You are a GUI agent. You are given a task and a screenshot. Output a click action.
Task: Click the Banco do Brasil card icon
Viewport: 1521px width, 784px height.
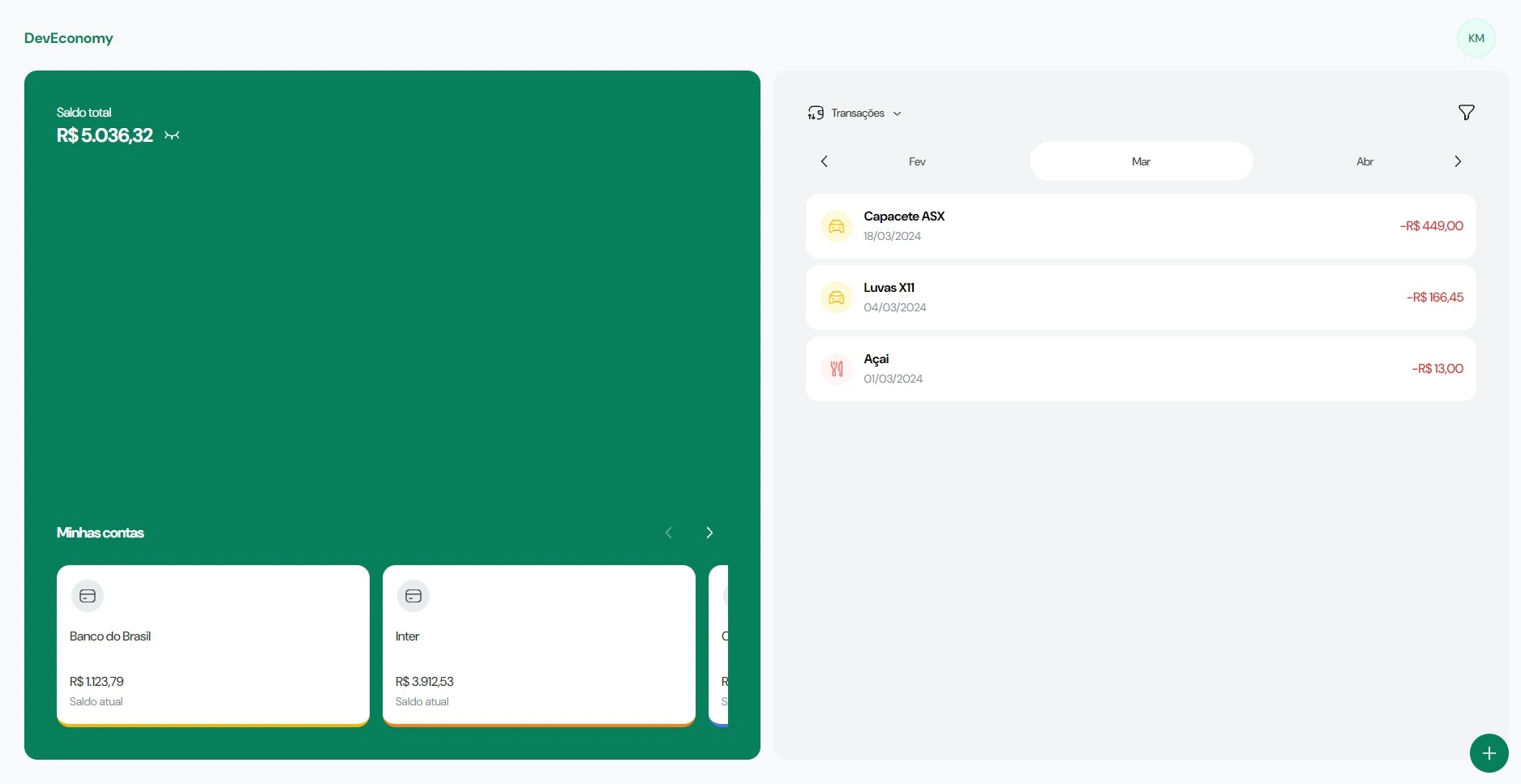(x=88, y=596)
